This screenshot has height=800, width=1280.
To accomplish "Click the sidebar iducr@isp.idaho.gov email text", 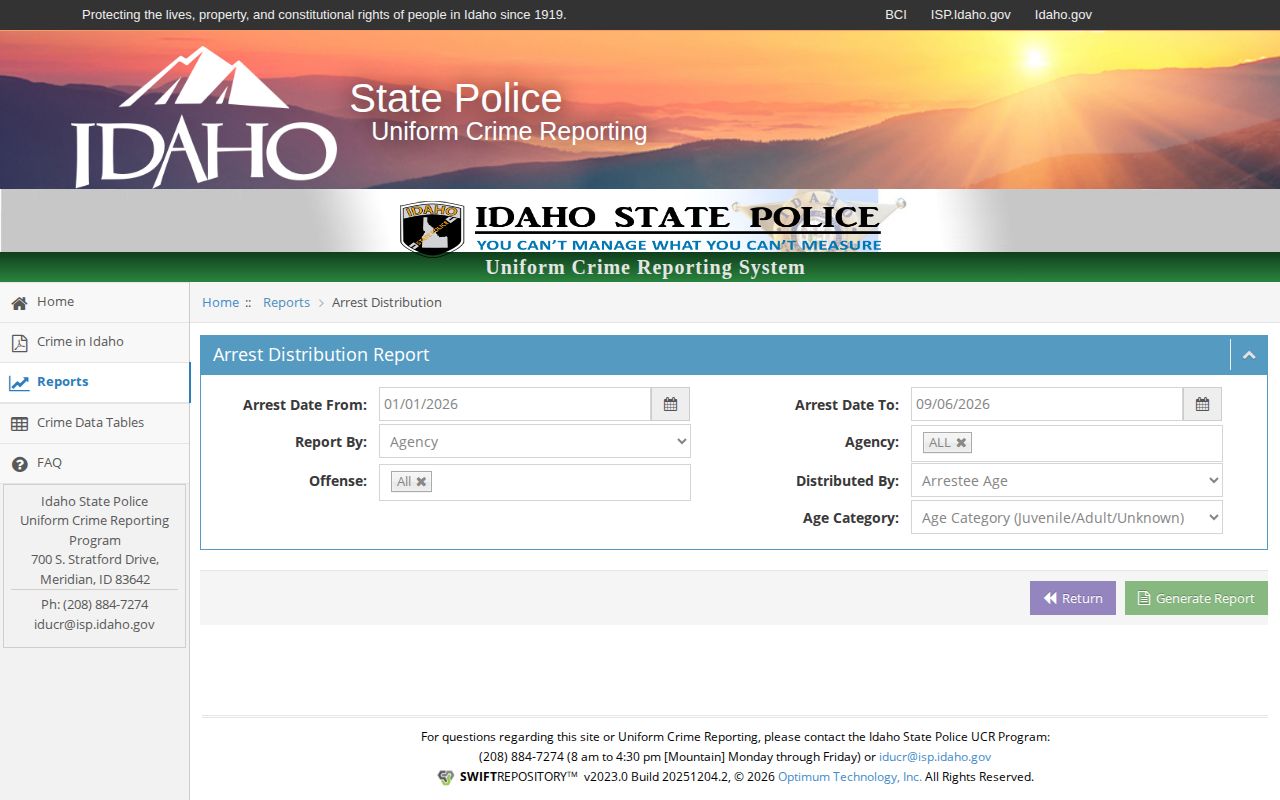I will click(94, 624).
